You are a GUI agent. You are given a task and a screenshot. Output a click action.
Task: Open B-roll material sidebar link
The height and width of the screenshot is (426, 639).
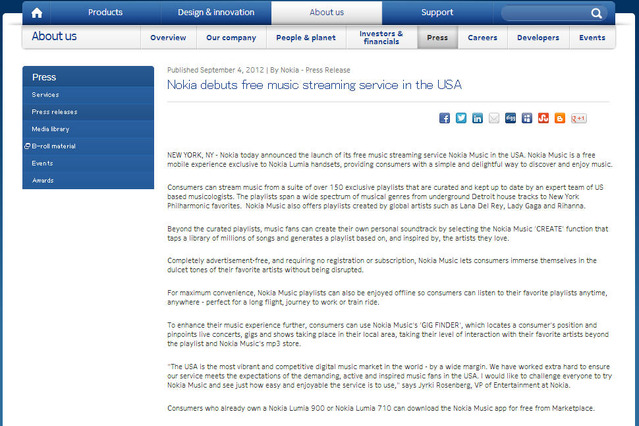(x=88, y=146)
